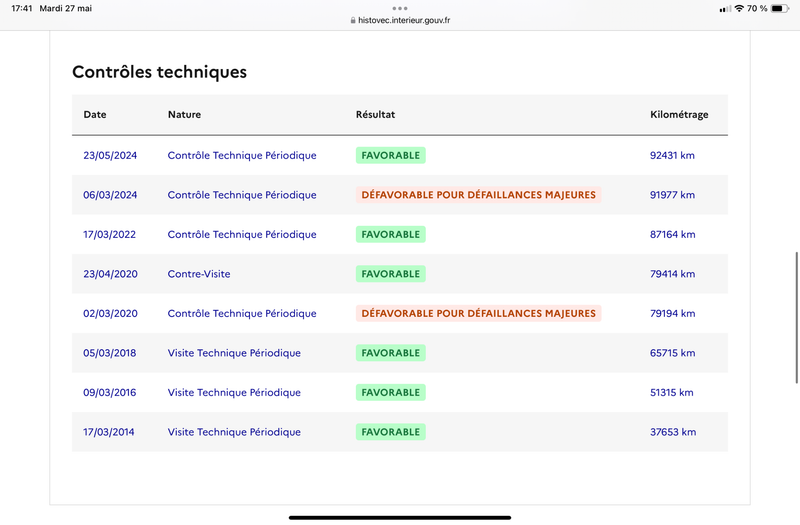Select the 37653 km mileage value

(x=673, y=432)
